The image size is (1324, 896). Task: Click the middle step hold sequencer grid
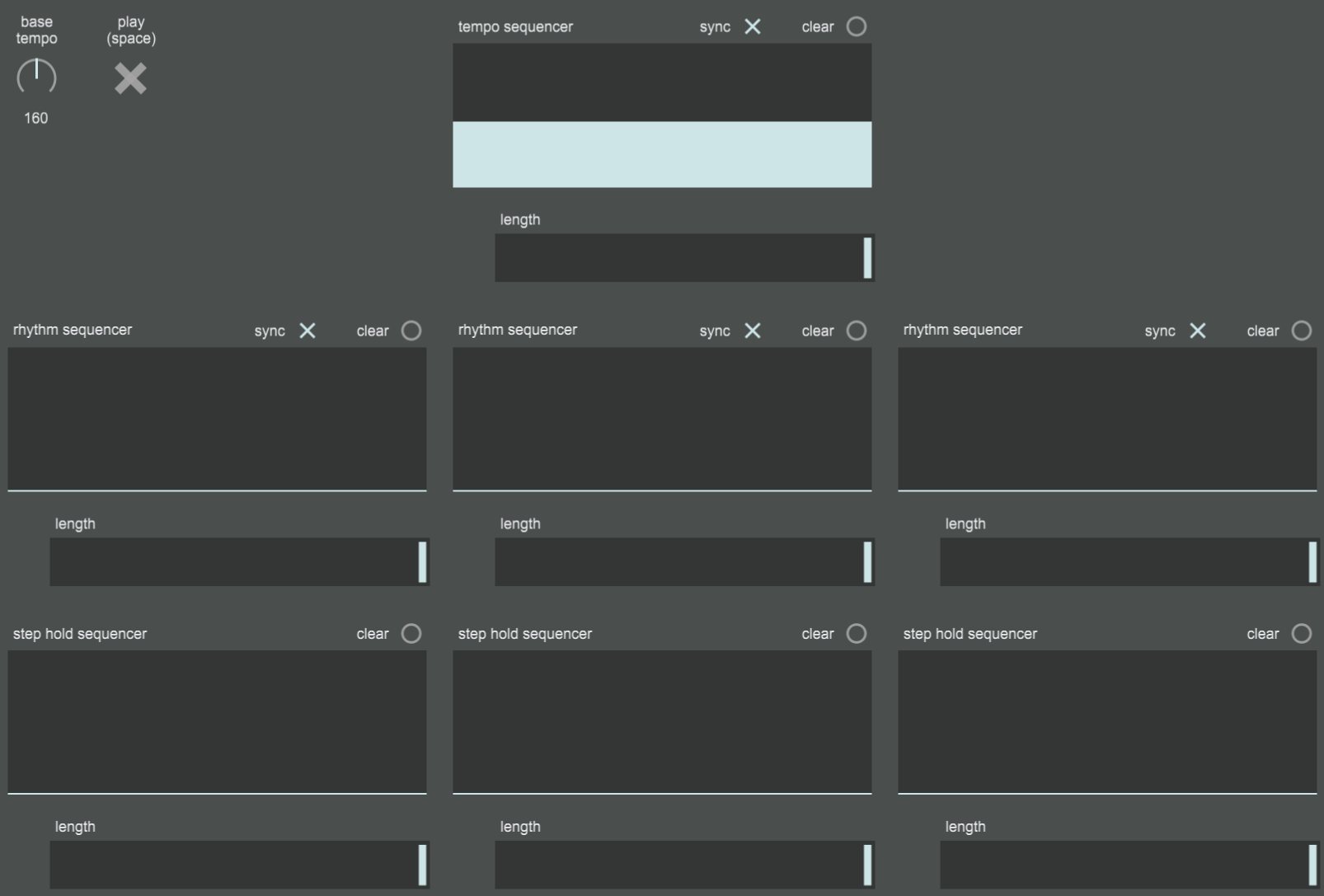click(662, 721)
